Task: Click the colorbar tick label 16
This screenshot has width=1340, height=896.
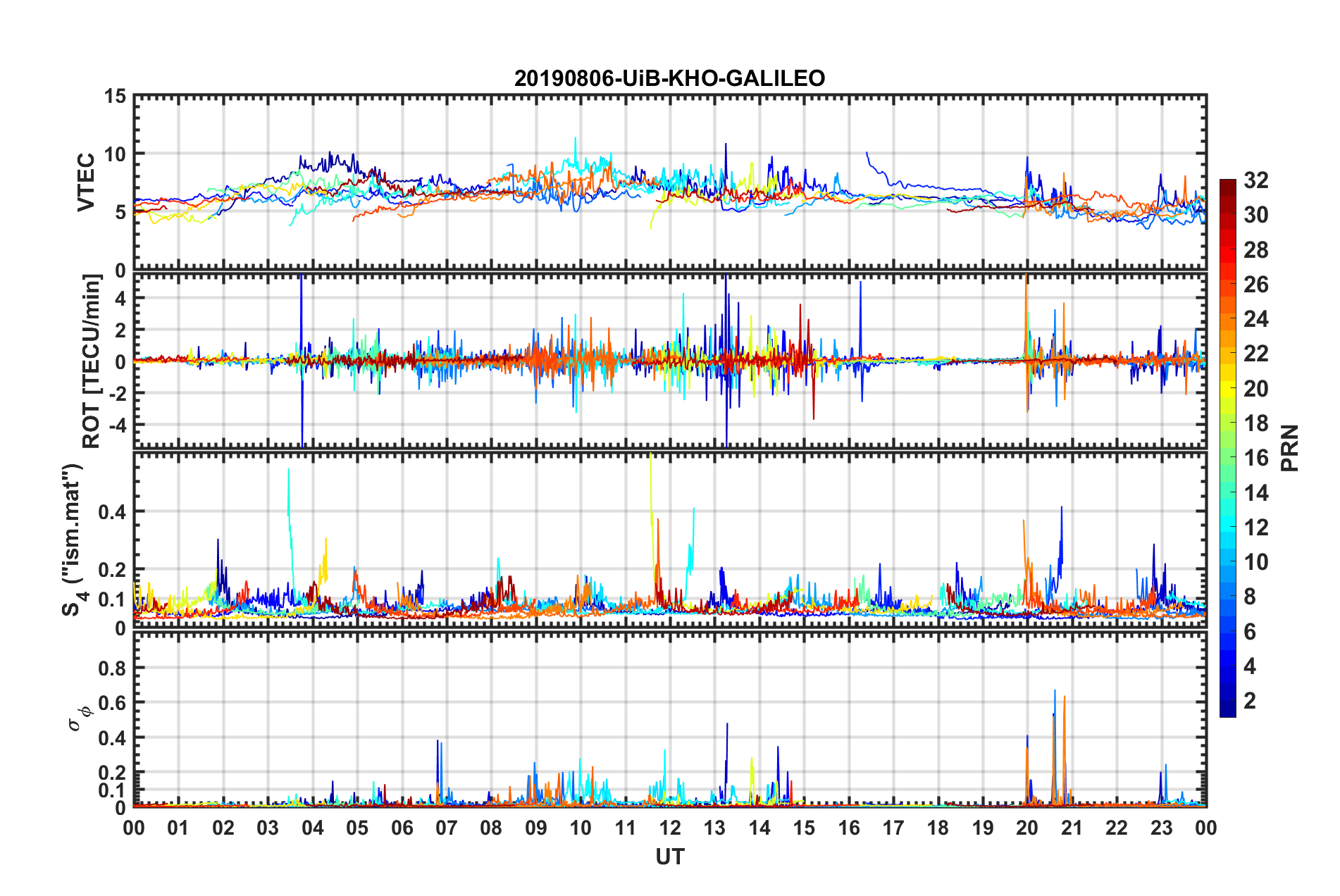Action: coord(1255,458)
